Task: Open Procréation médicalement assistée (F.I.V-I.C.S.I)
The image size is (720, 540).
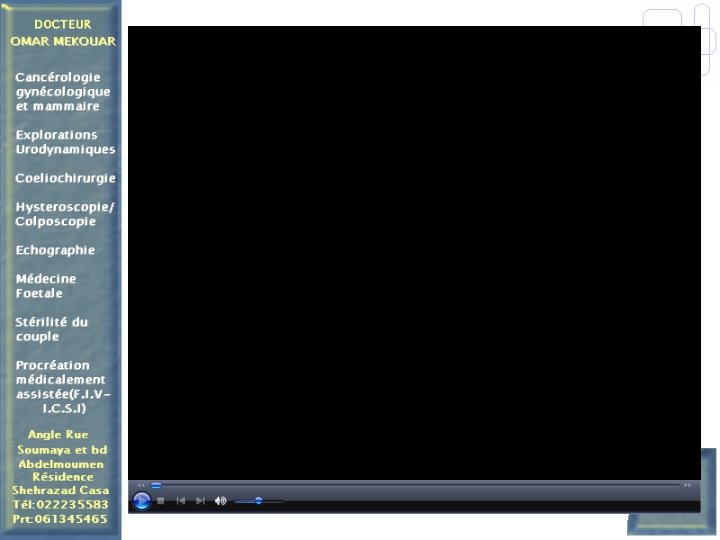Action: (63, 387)
